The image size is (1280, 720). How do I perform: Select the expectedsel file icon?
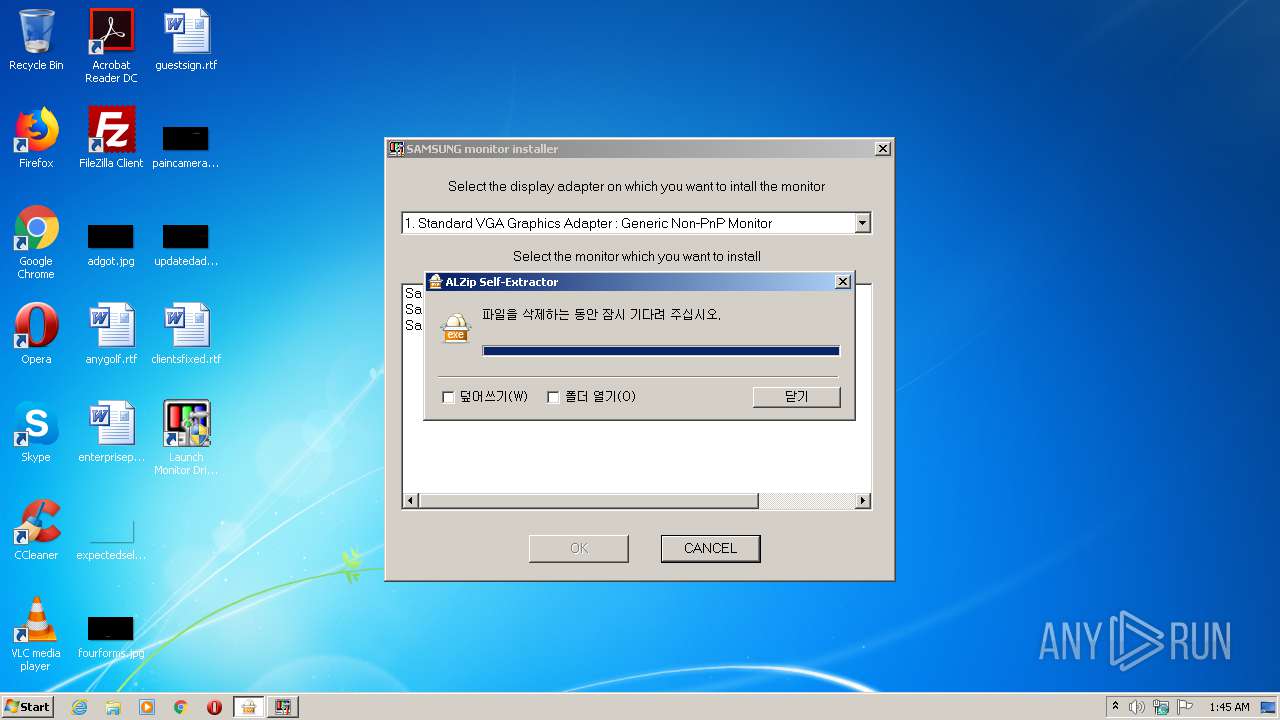111,540
